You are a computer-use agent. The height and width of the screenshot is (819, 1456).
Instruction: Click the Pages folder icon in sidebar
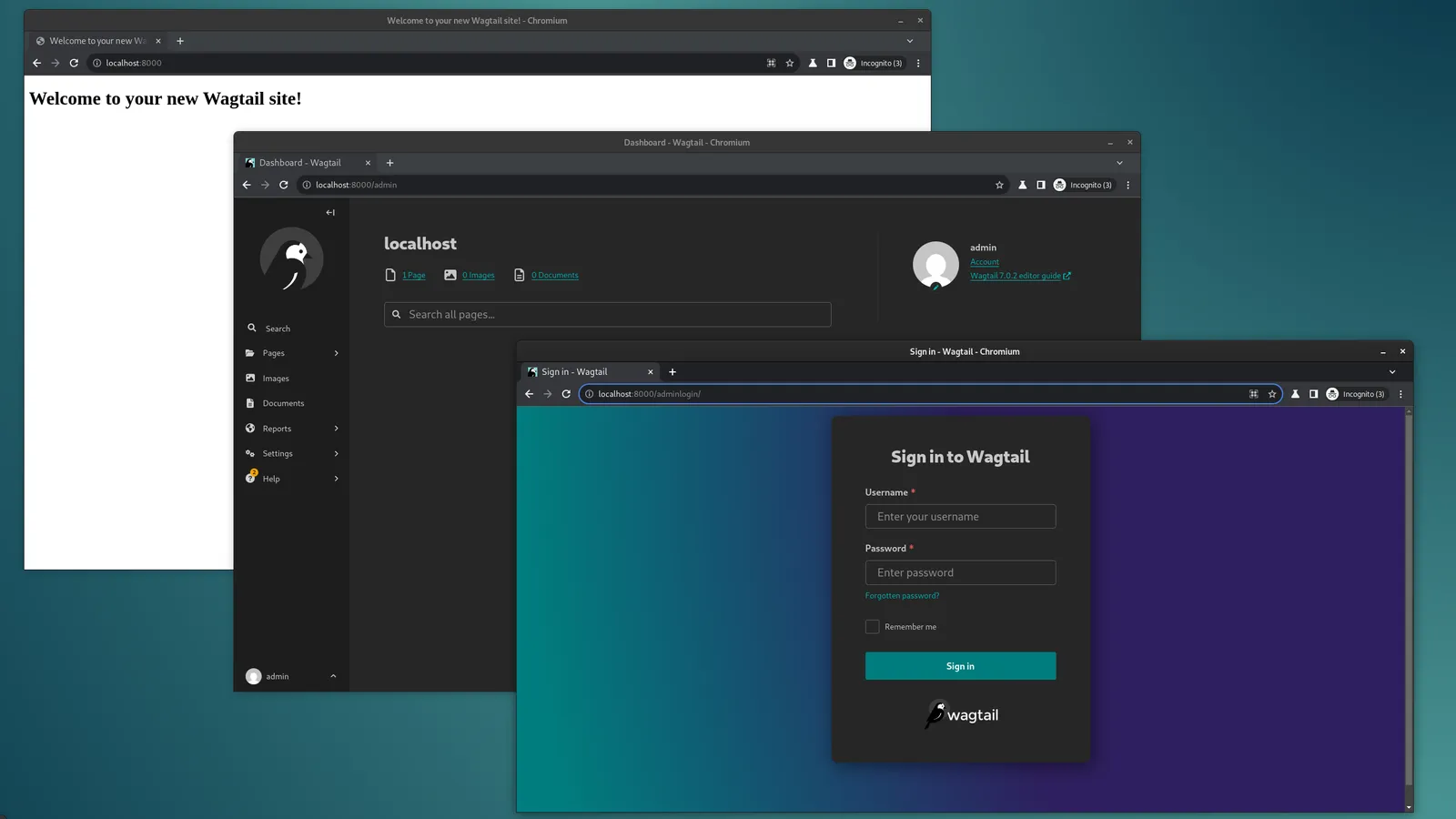coord(250,353)
